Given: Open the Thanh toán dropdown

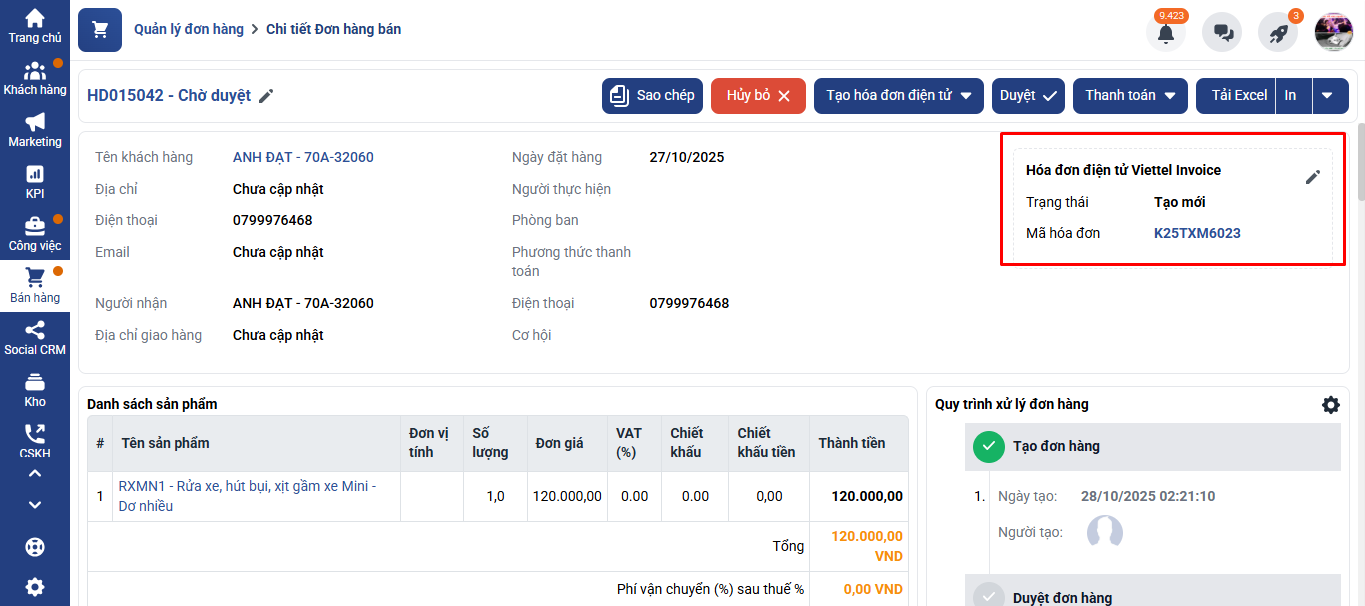Looking at the screenshot, I should coord(1130,96).
